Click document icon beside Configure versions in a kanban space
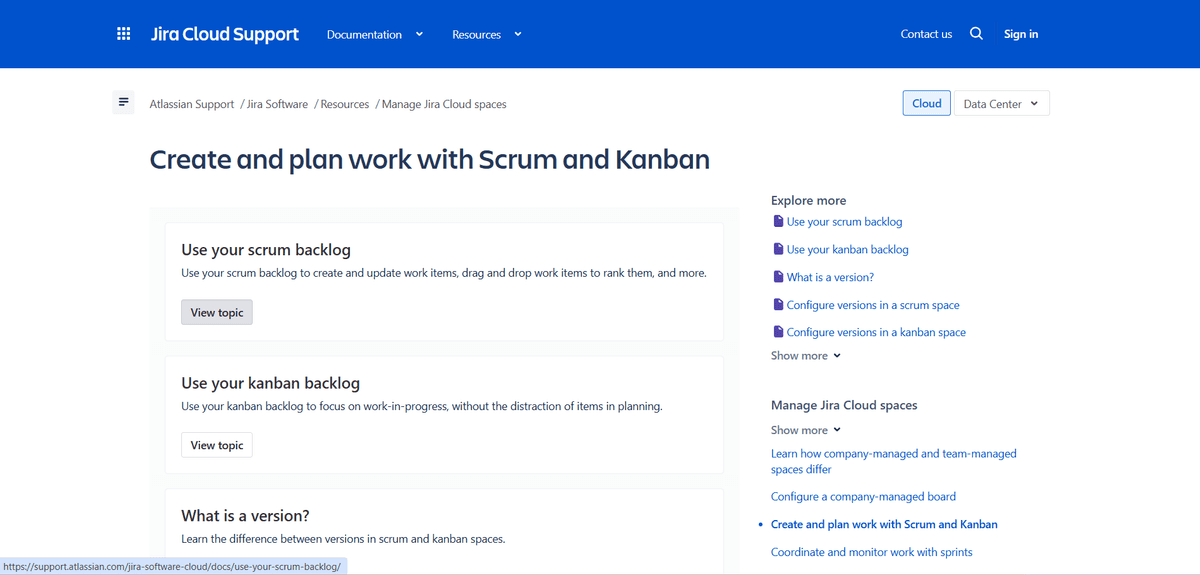This screenshot has width=1200, height=575. [778, 332]
